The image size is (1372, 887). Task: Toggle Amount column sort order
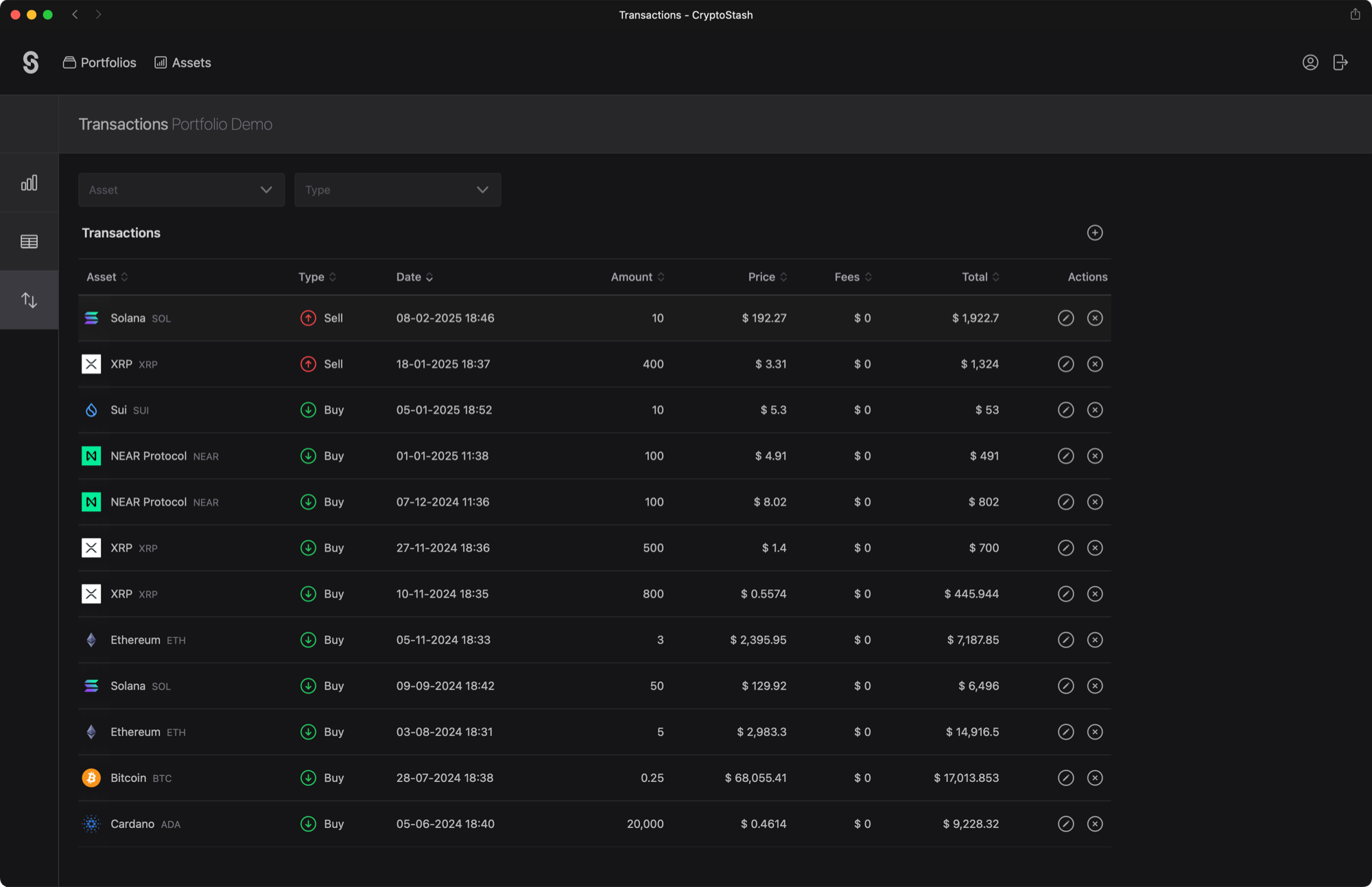[x=637, y=276]
